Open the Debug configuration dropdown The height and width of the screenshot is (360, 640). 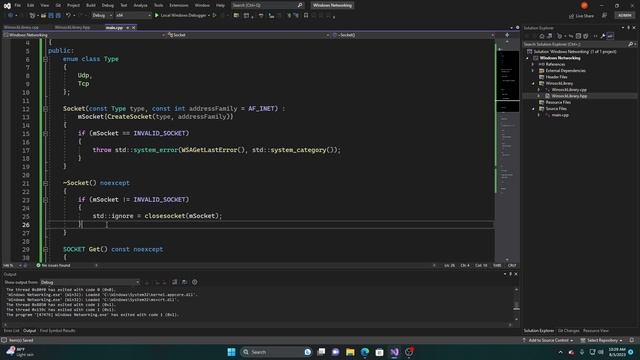102,16
